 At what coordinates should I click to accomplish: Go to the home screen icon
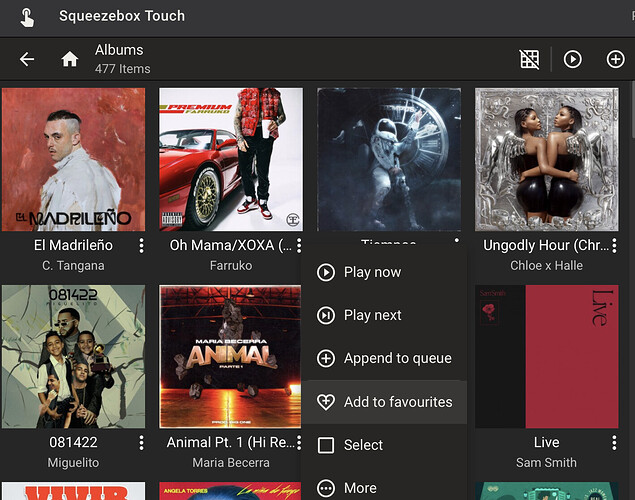(70, 59)
